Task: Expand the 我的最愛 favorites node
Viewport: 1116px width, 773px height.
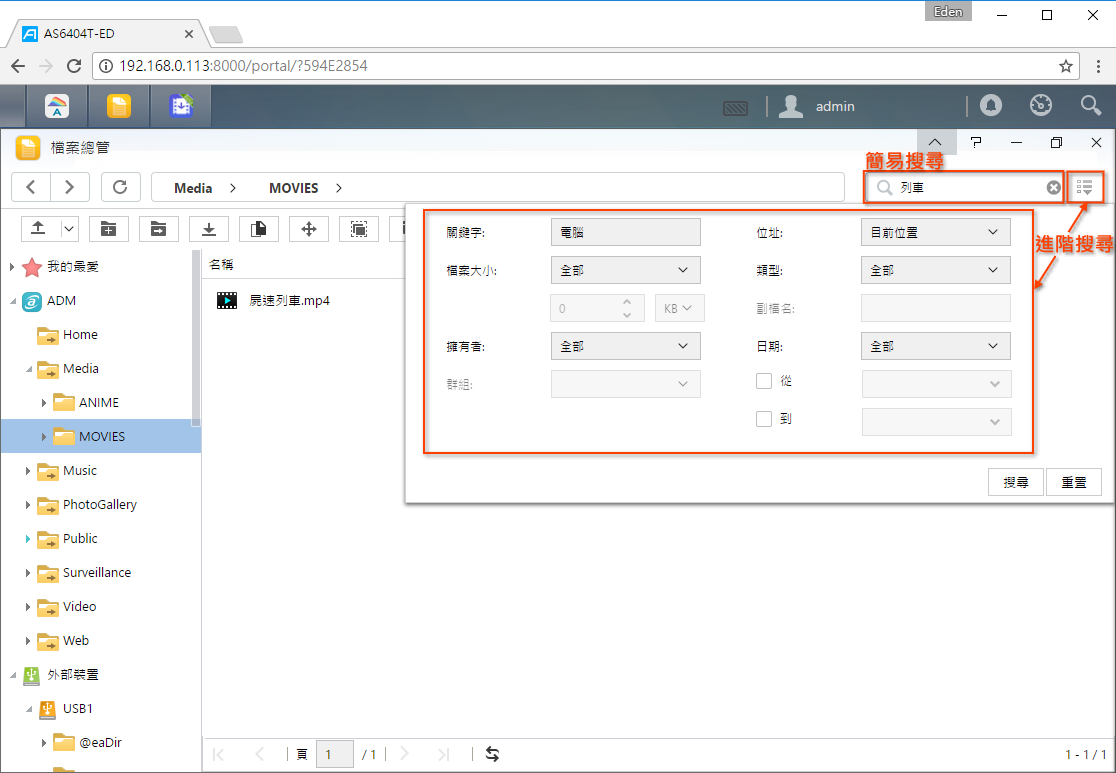Action: point(12,267)
